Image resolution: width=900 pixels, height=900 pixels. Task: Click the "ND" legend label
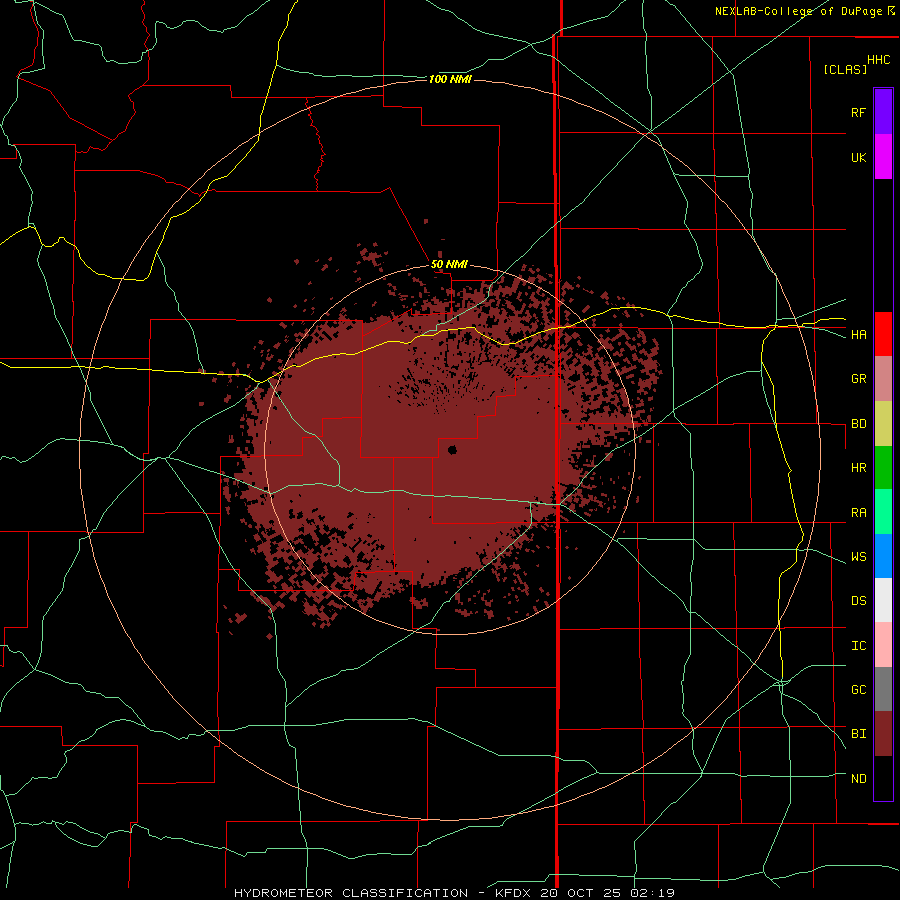(858, 779)
